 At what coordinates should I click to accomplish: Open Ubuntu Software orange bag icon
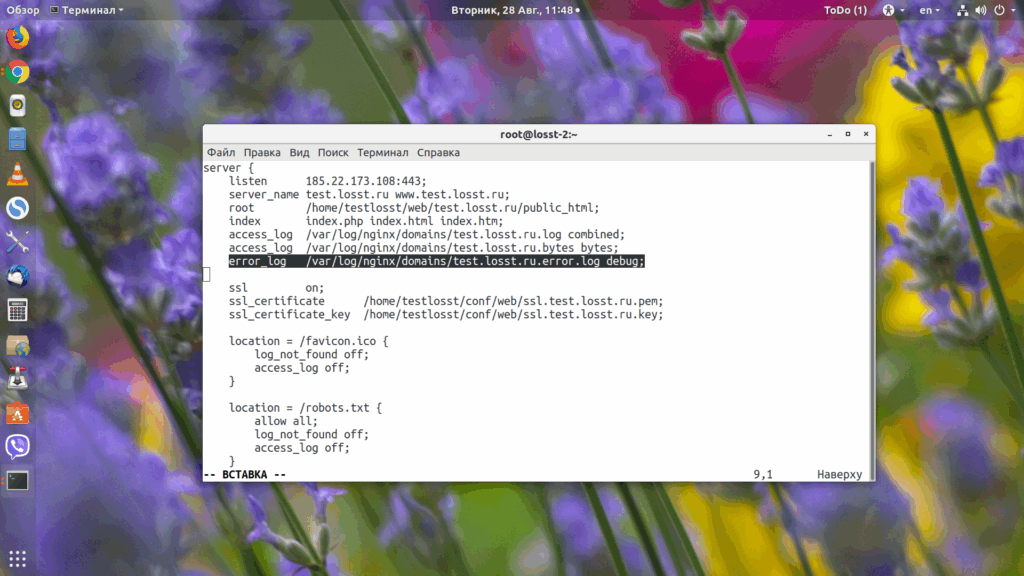point(18,413)
